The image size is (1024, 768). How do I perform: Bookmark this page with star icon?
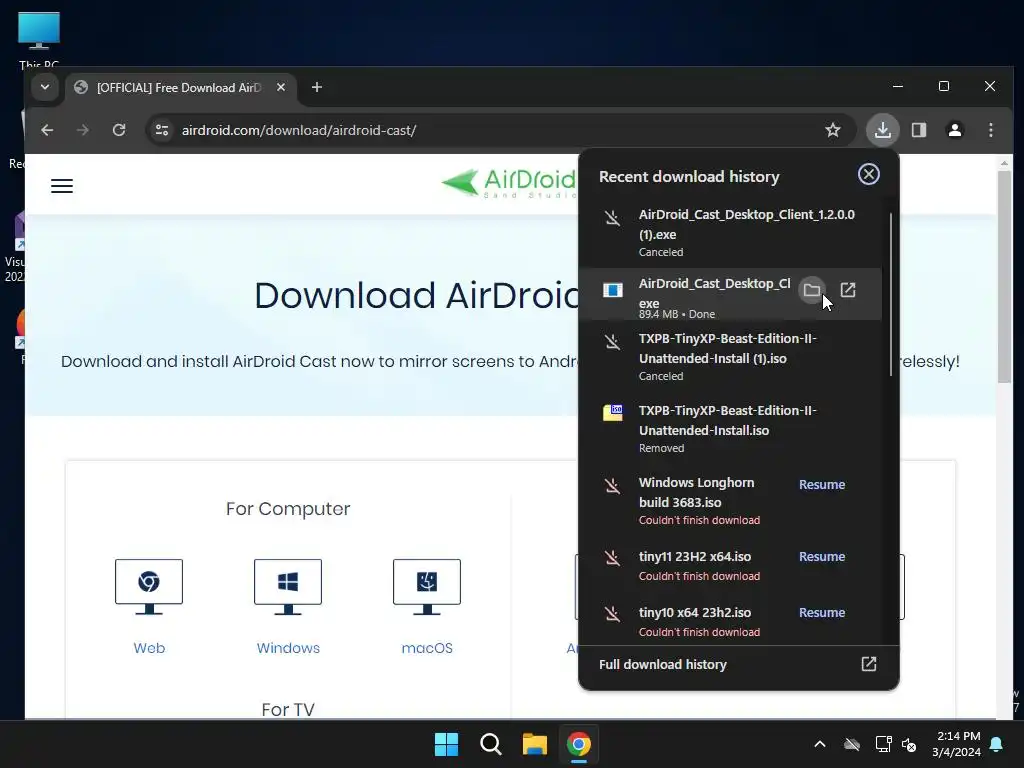[833, 130]
